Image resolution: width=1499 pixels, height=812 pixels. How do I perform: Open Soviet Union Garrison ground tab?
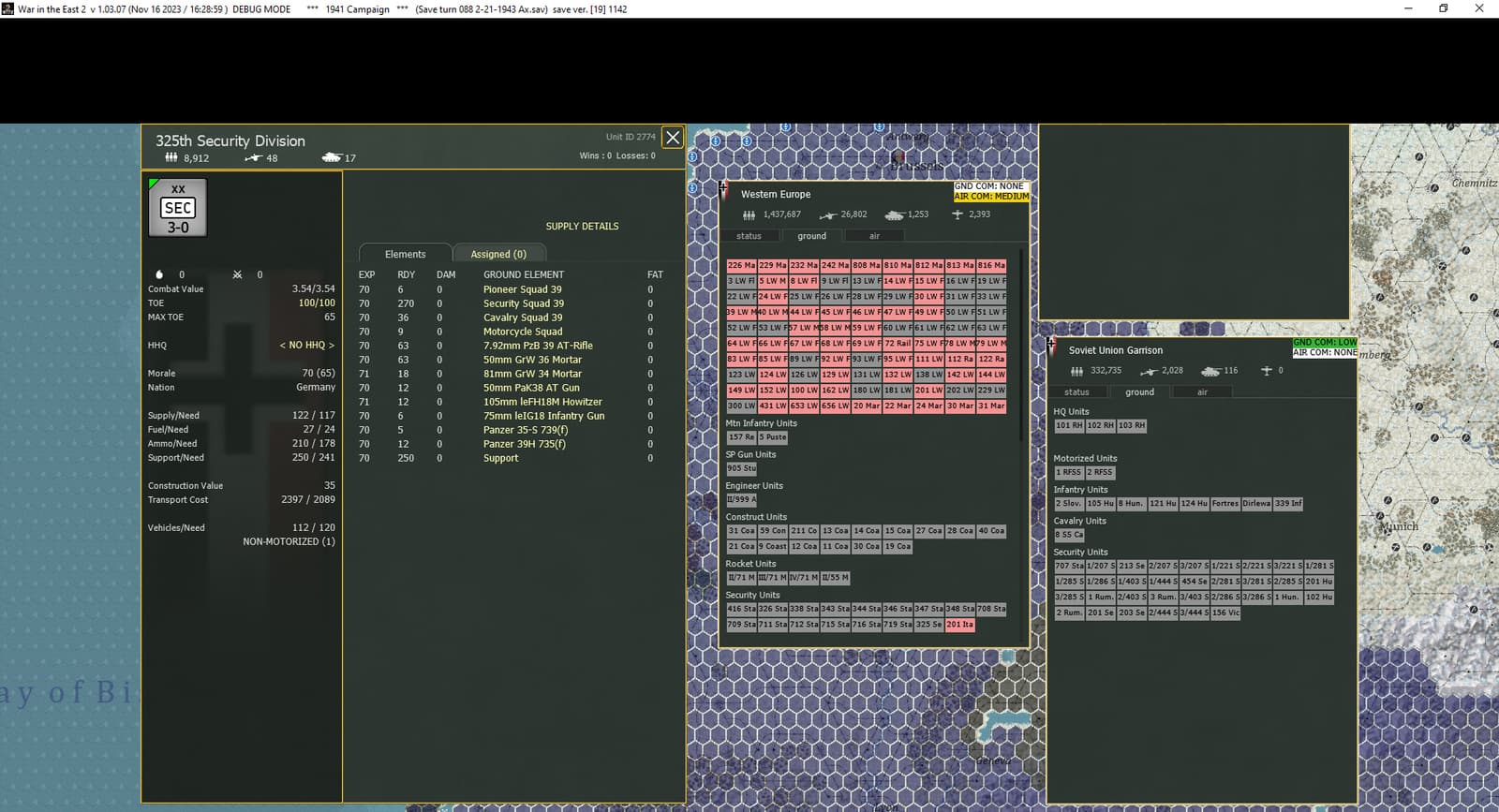1139,392
